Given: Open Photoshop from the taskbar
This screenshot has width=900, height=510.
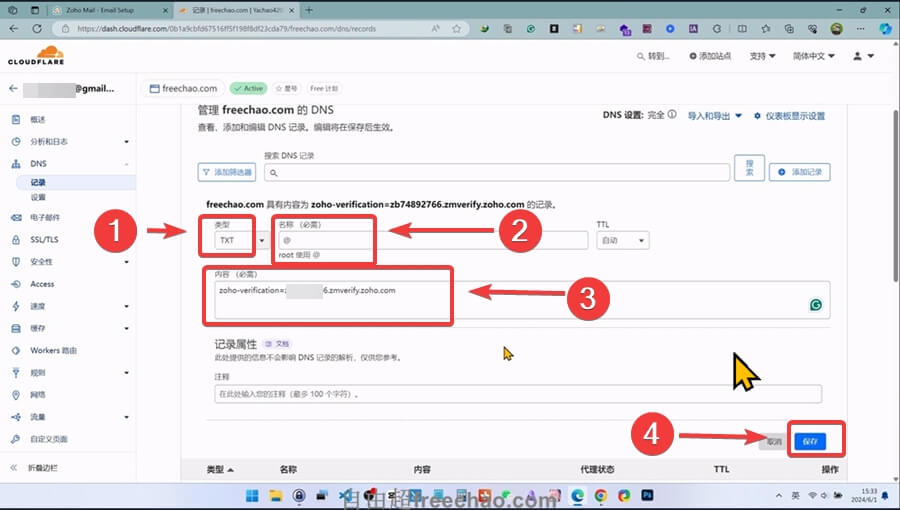Looking at the screenshot, I should coord(647,495).
